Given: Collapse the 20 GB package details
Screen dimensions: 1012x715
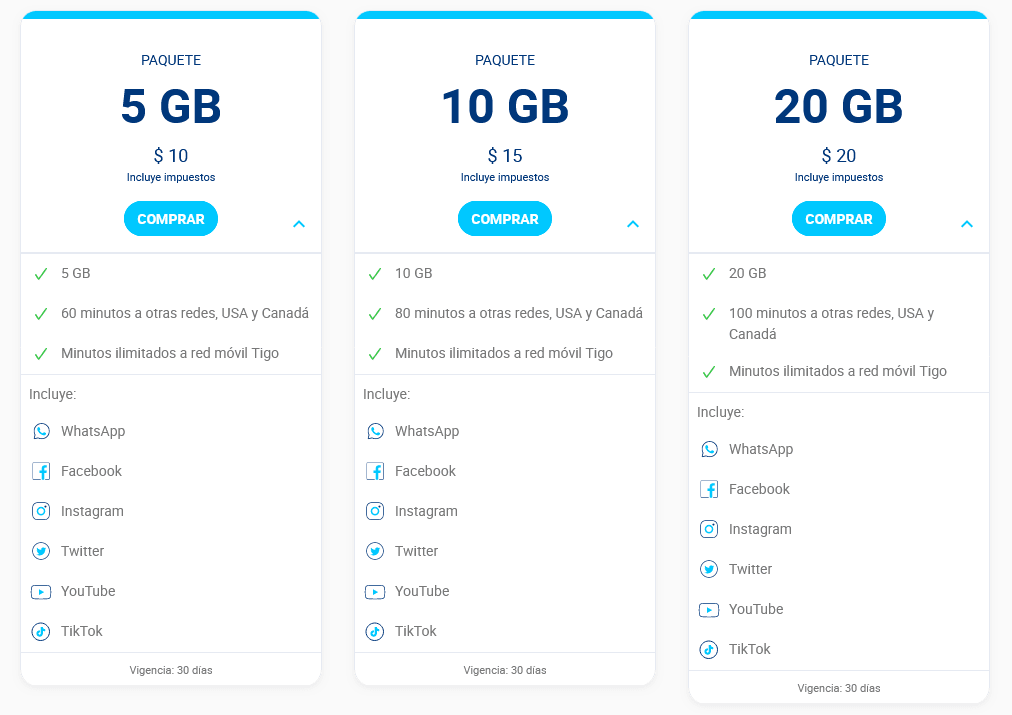Looking at the screenshot, I should [x=967, y=224].
